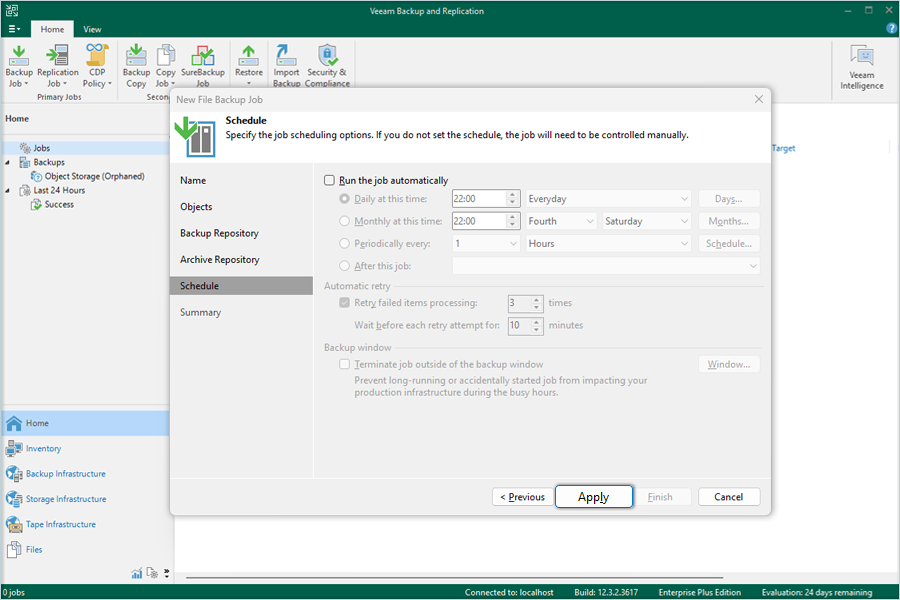Close the New File Backup Job dialog
This screenshot has width=900, height=600.
pos(759,99)
